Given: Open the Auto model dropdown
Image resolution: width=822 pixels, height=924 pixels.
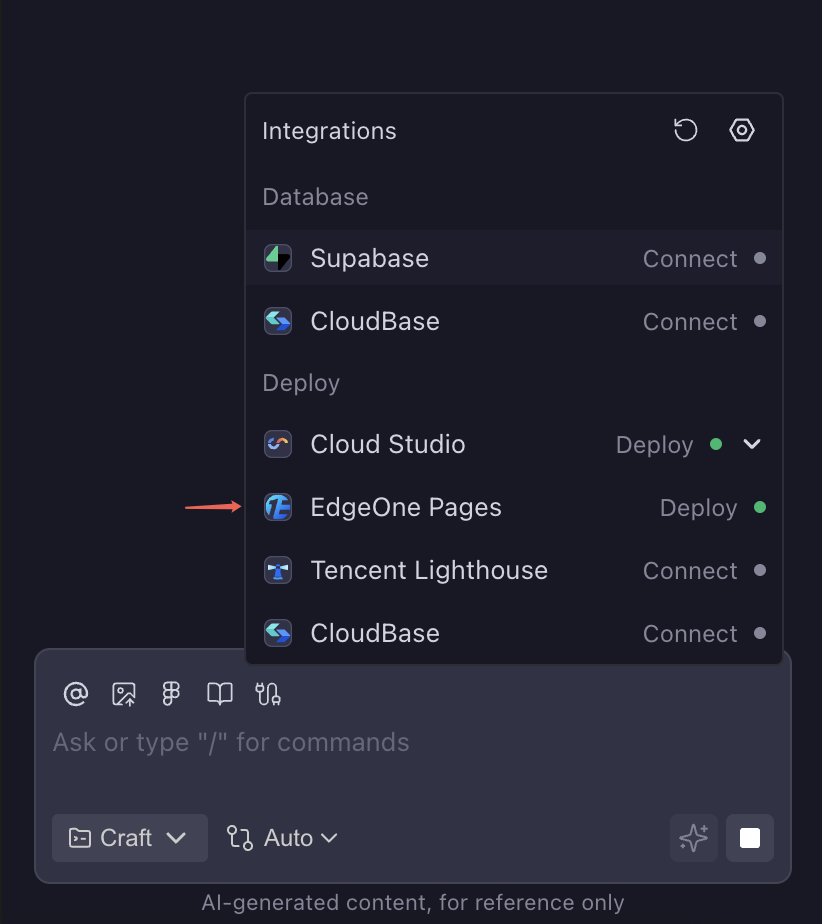Looking at the screenshot, I should click(x=282, y=838).
